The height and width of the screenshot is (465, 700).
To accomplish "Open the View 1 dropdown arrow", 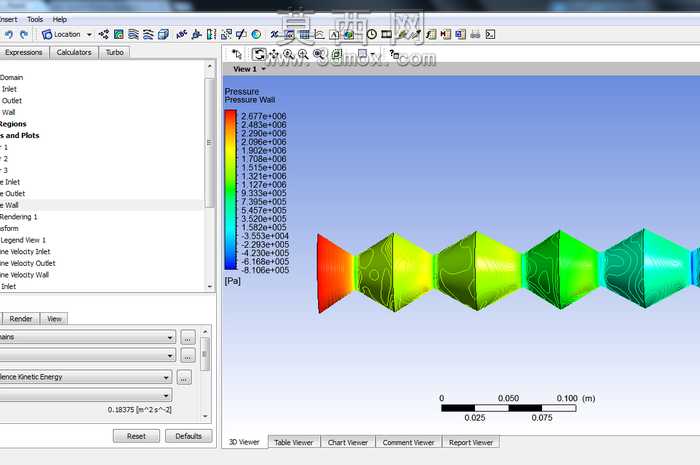I will [263, 69].
